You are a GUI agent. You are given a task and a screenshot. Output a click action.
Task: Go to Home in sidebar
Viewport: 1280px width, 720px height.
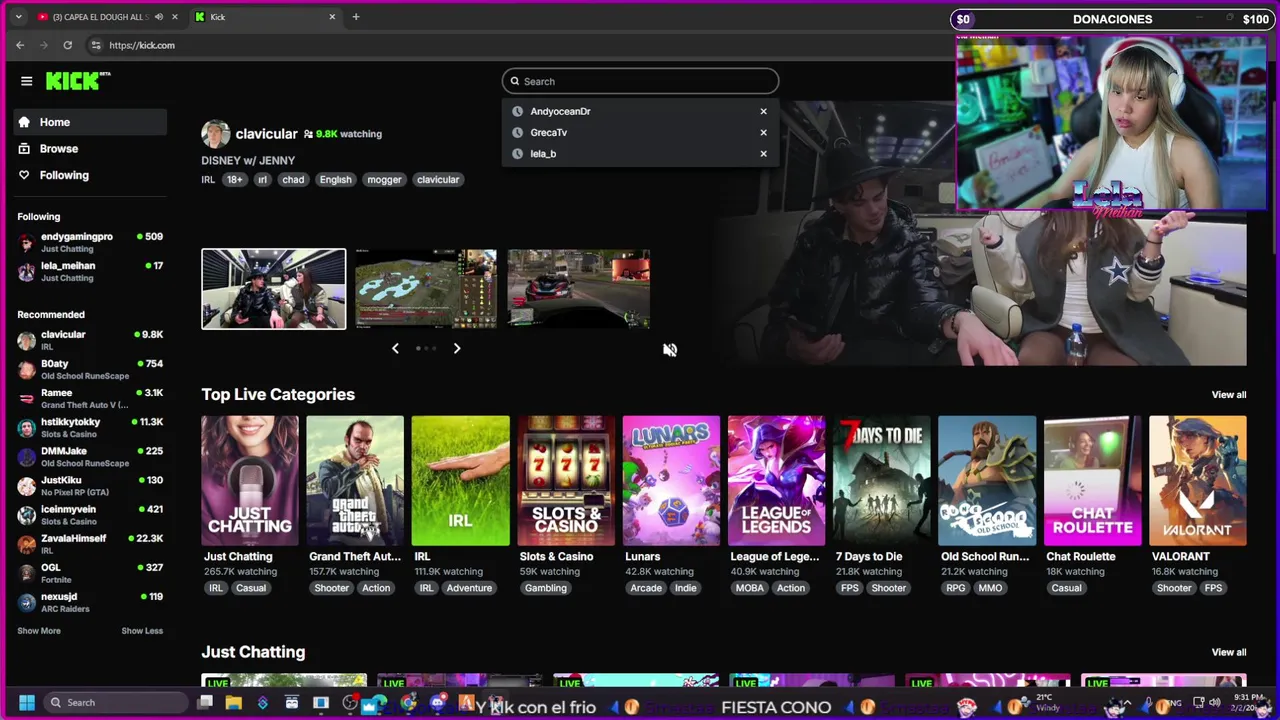coord(90,122)
